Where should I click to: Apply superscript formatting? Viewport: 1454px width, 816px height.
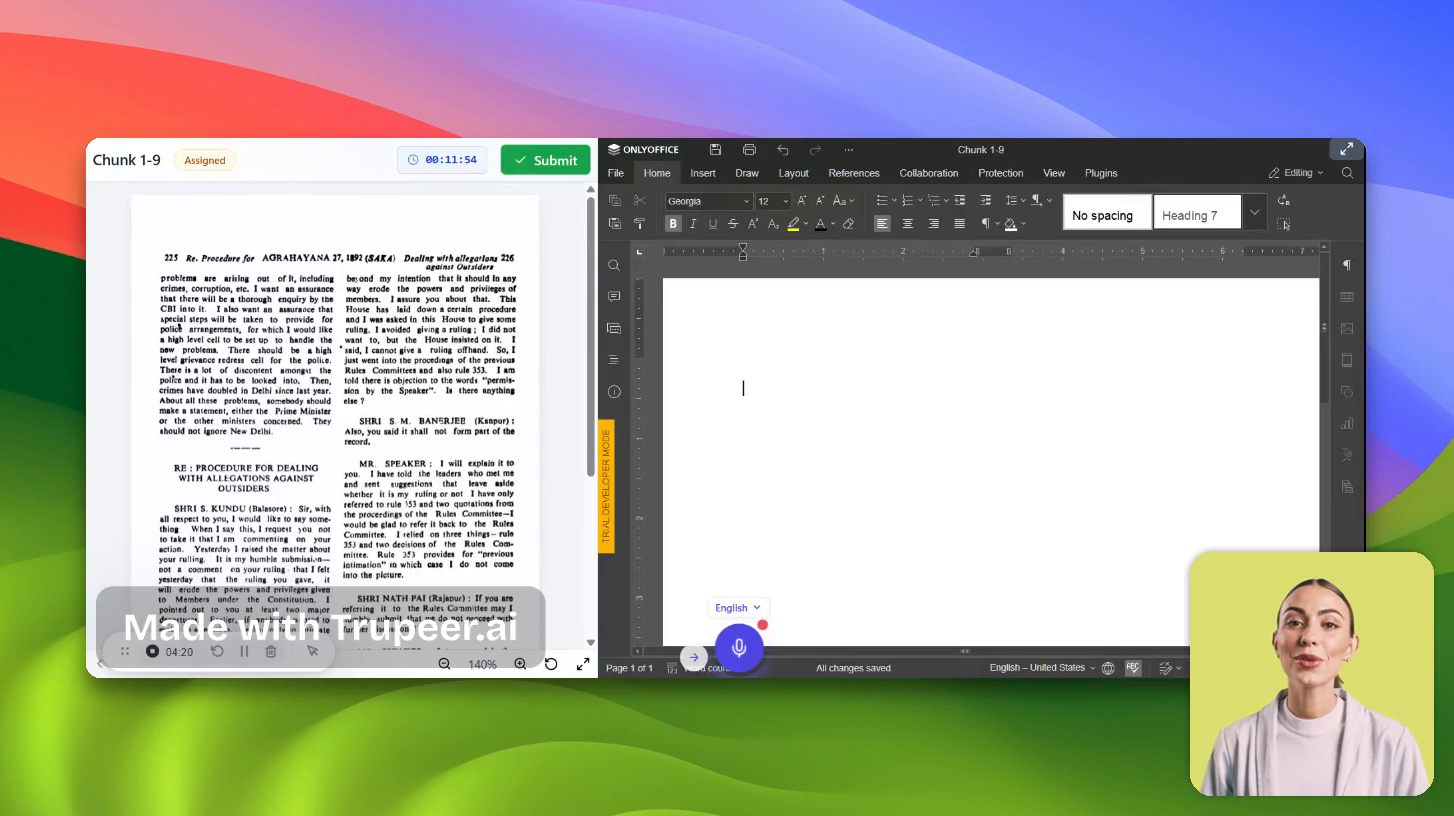coord(753,224)
